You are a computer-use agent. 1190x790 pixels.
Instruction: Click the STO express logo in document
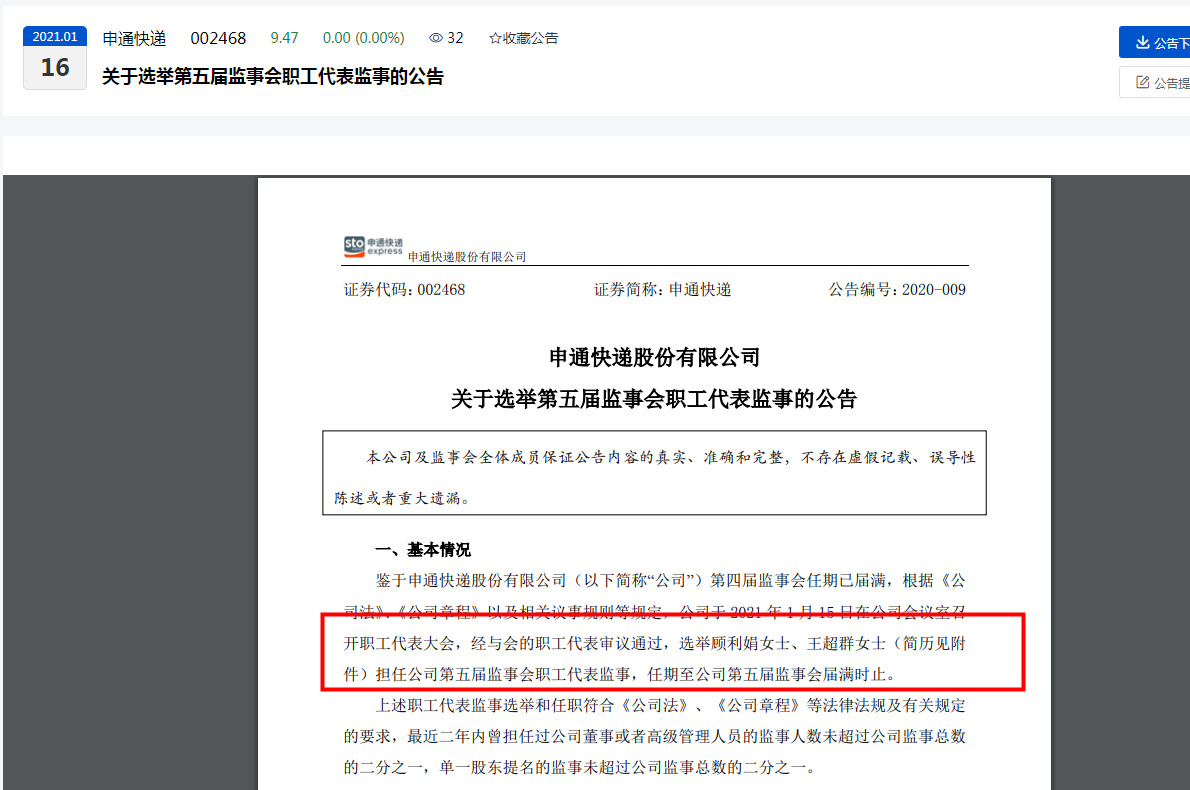tap(373, 246)
